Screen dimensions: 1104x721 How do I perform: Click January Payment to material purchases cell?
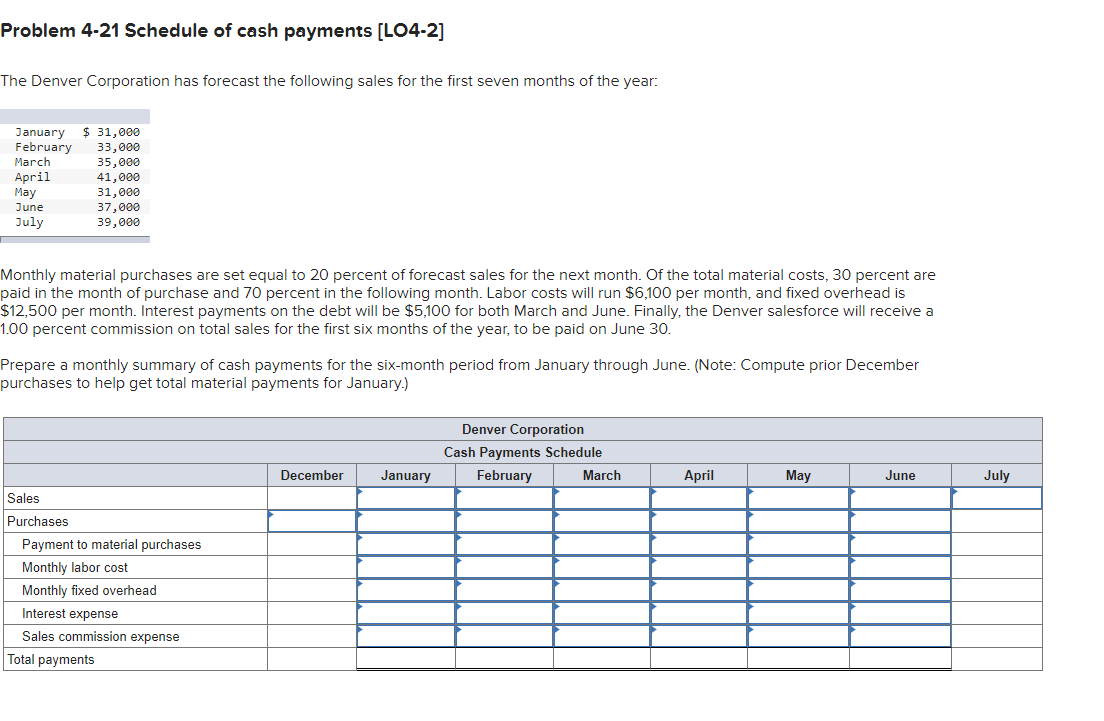(406, 544)
